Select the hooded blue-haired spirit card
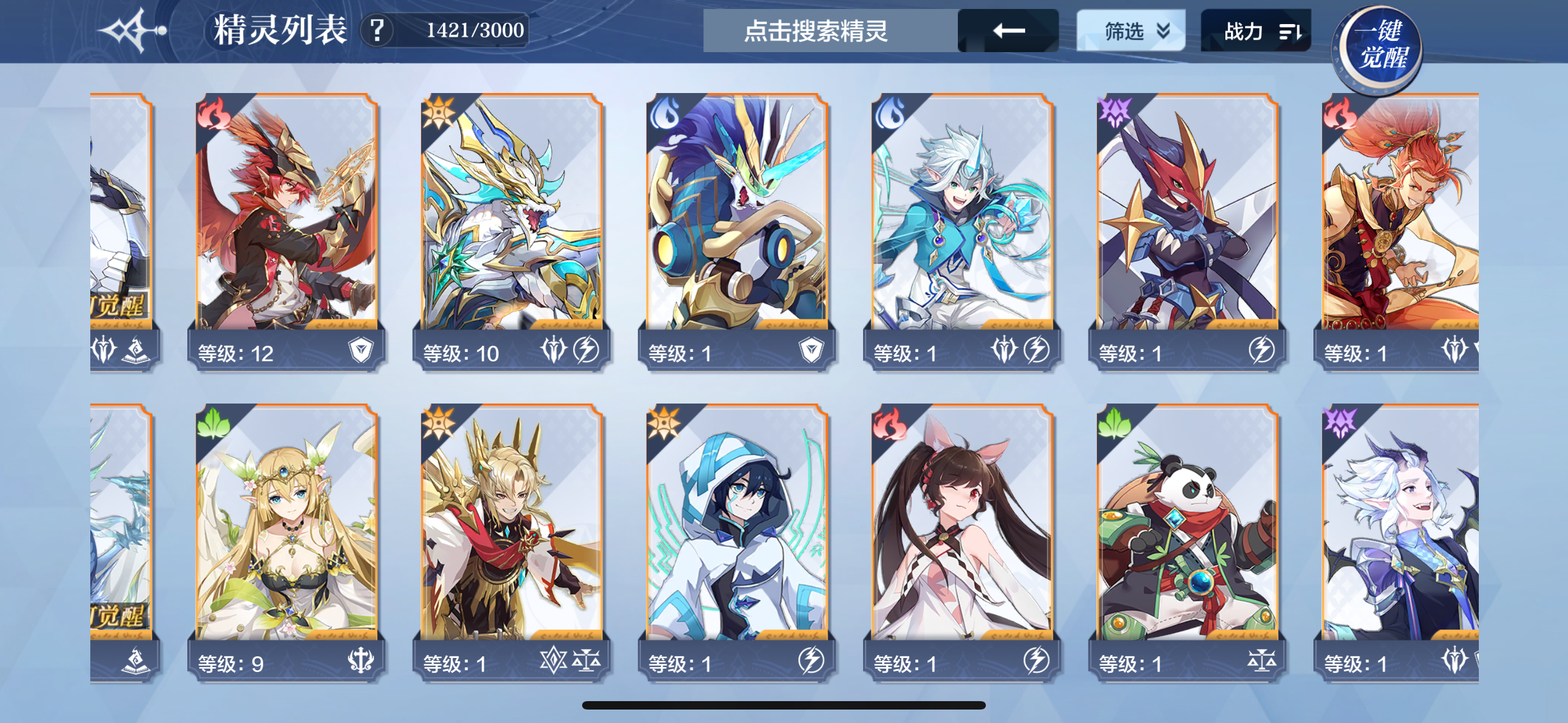The width and height of the screenshot is (1568, 723). pos(737,543)
